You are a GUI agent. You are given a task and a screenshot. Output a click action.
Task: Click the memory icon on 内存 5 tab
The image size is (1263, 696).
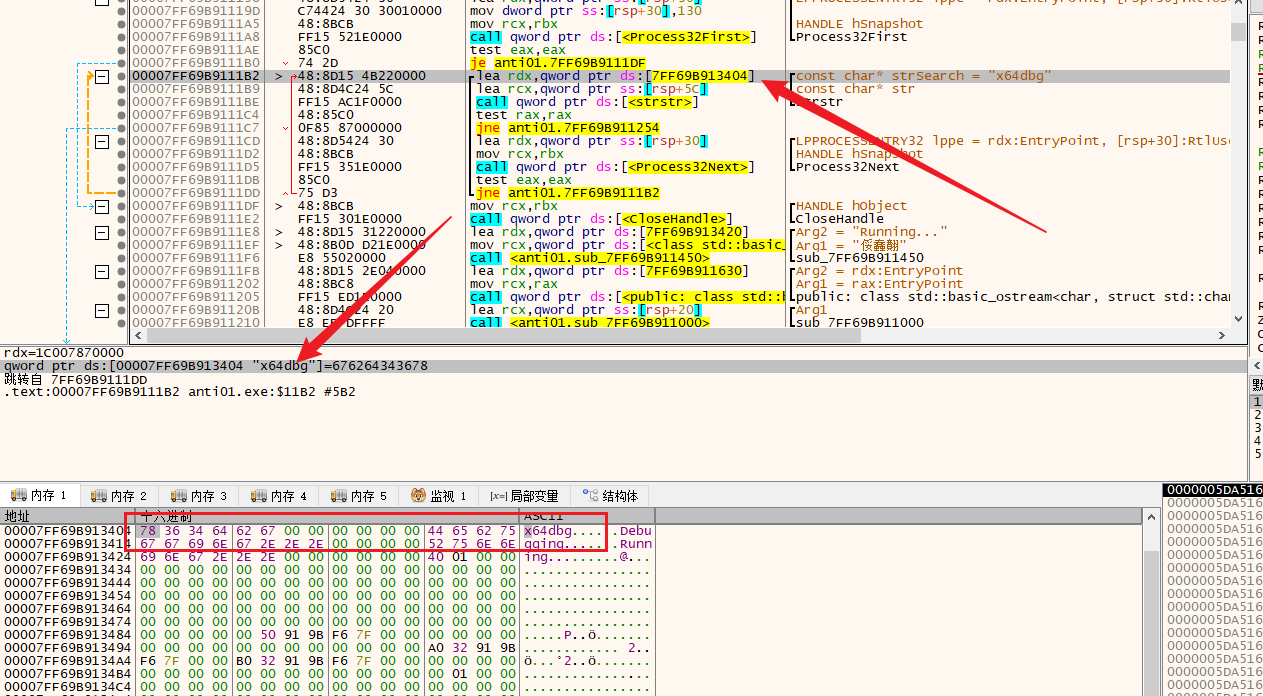338,496
